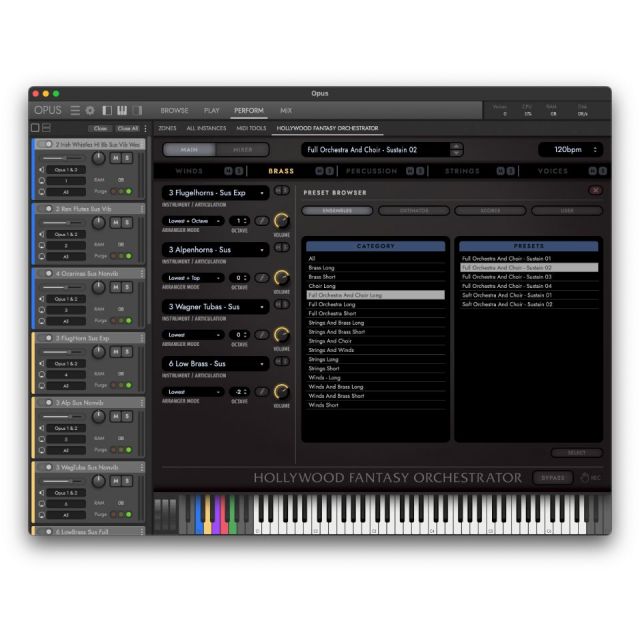Toggle power on WagTuba Sus Nonvib
Screen dimensions: 640x640
49,467
